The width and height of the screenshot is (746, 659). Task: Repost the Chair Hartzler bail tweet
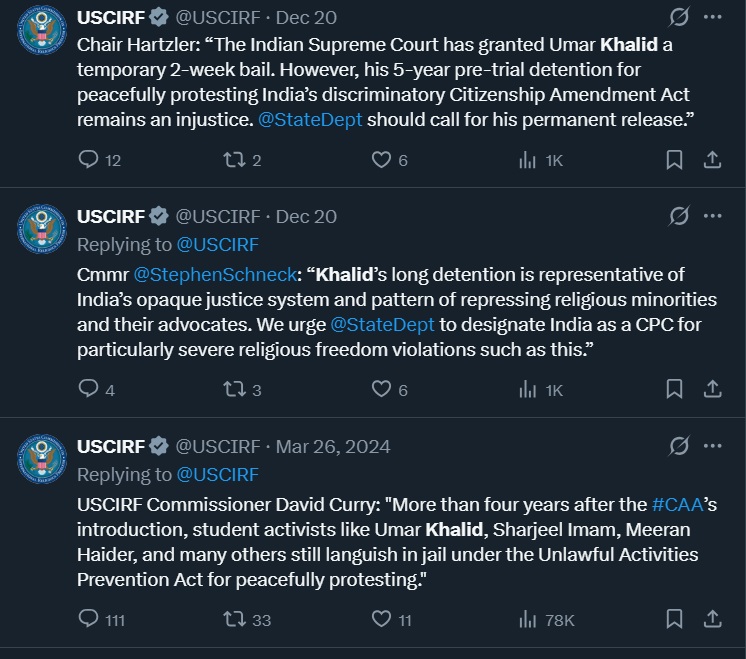point(234,160)
